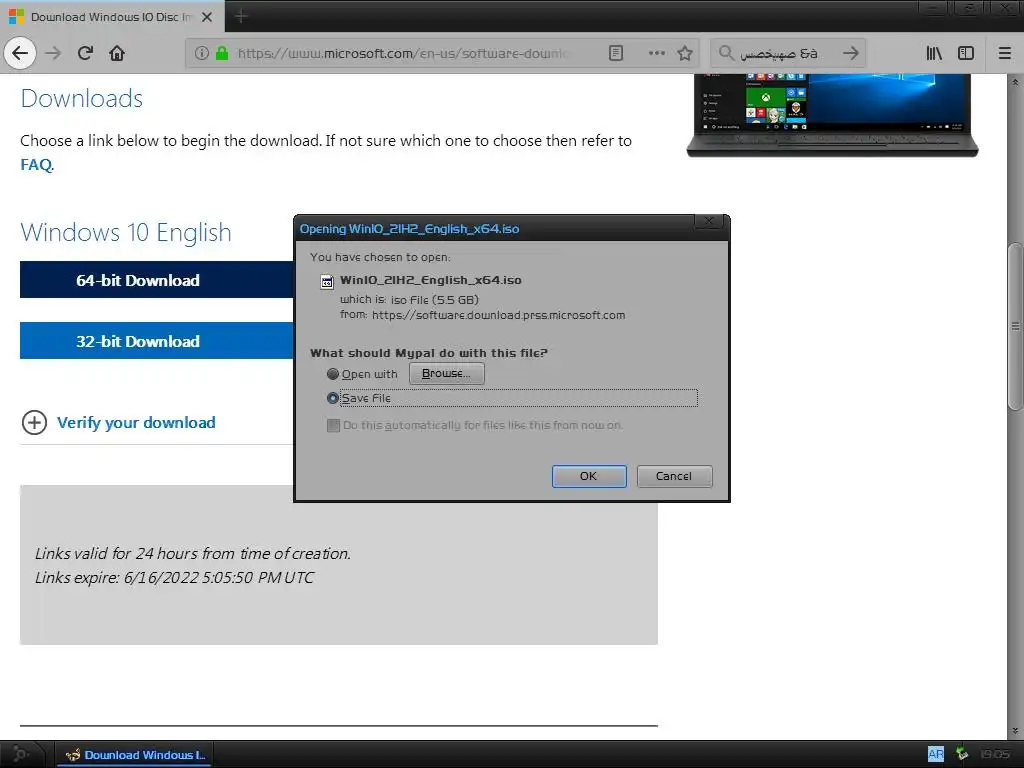Click the Downloads heading text
Screen dimensions: 1024x768
pos(82,98)
